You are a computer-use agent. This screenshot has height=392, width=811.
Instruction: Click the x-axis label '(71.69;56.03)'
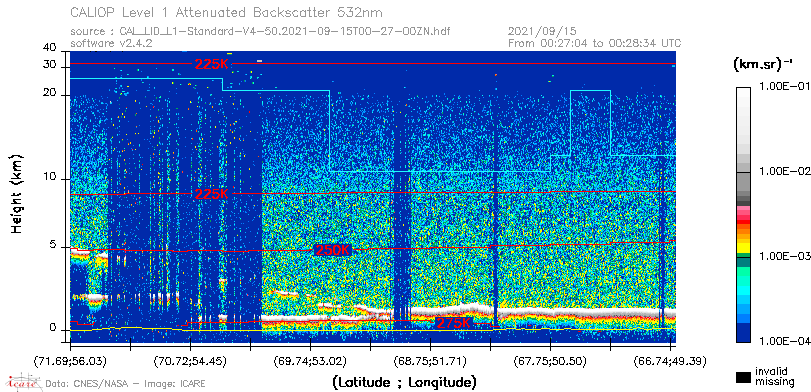click(71, 360)
